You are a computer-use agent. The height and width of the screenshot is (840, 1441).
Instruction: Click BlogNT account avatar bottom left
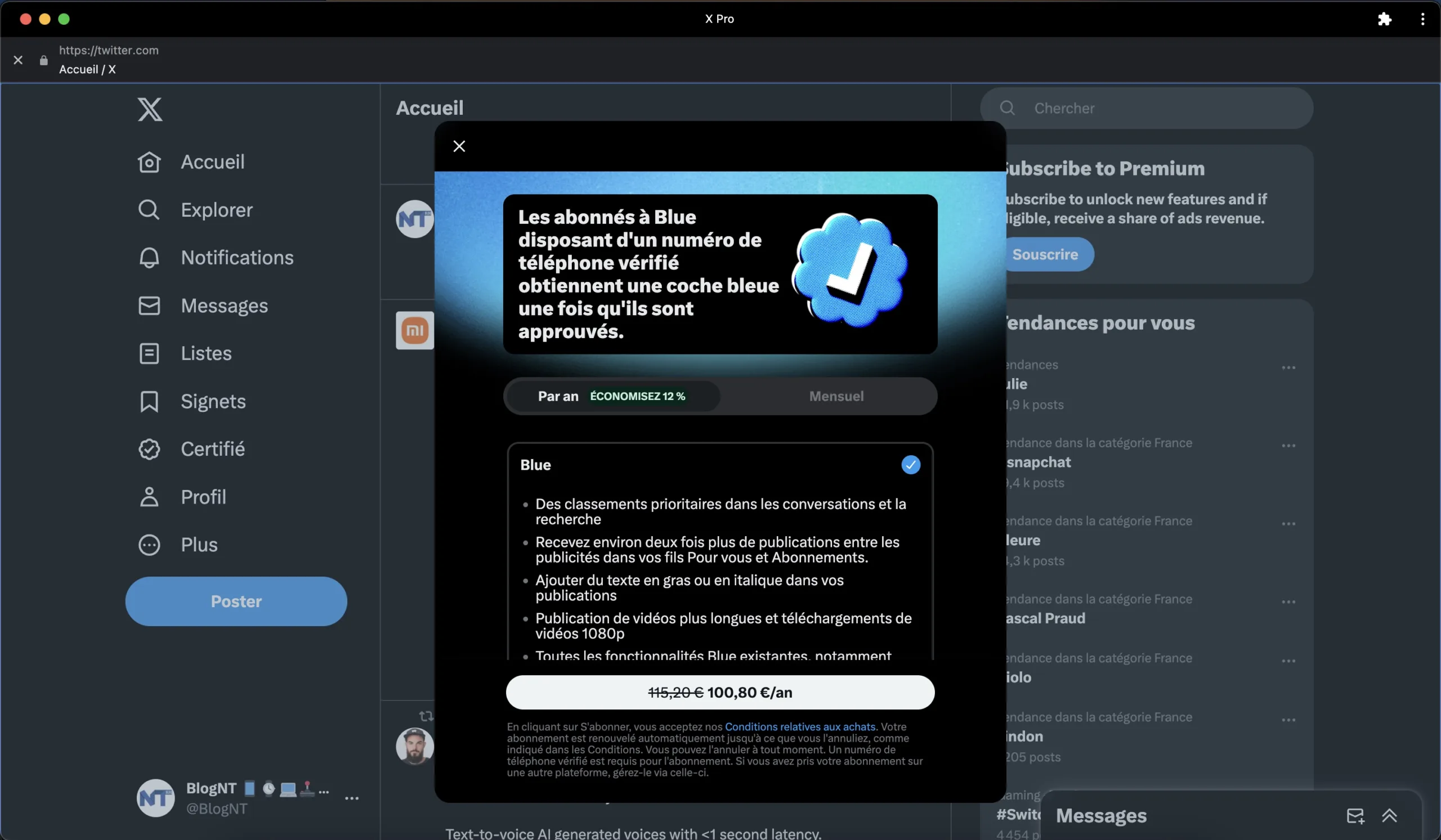155,798
